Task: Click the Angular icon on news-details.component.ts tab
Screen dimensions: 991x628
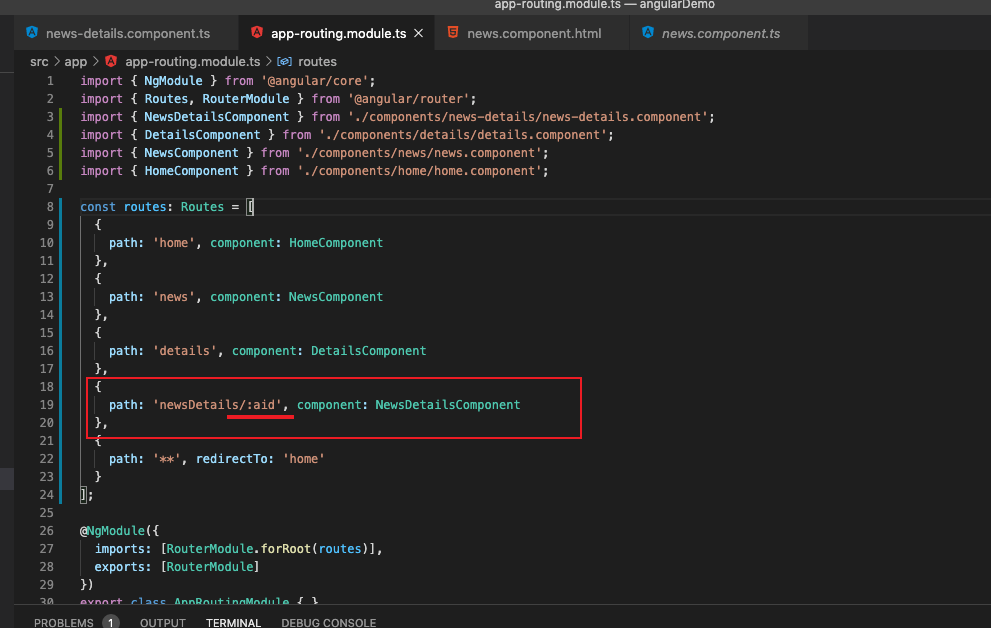Action: (32, 33)
